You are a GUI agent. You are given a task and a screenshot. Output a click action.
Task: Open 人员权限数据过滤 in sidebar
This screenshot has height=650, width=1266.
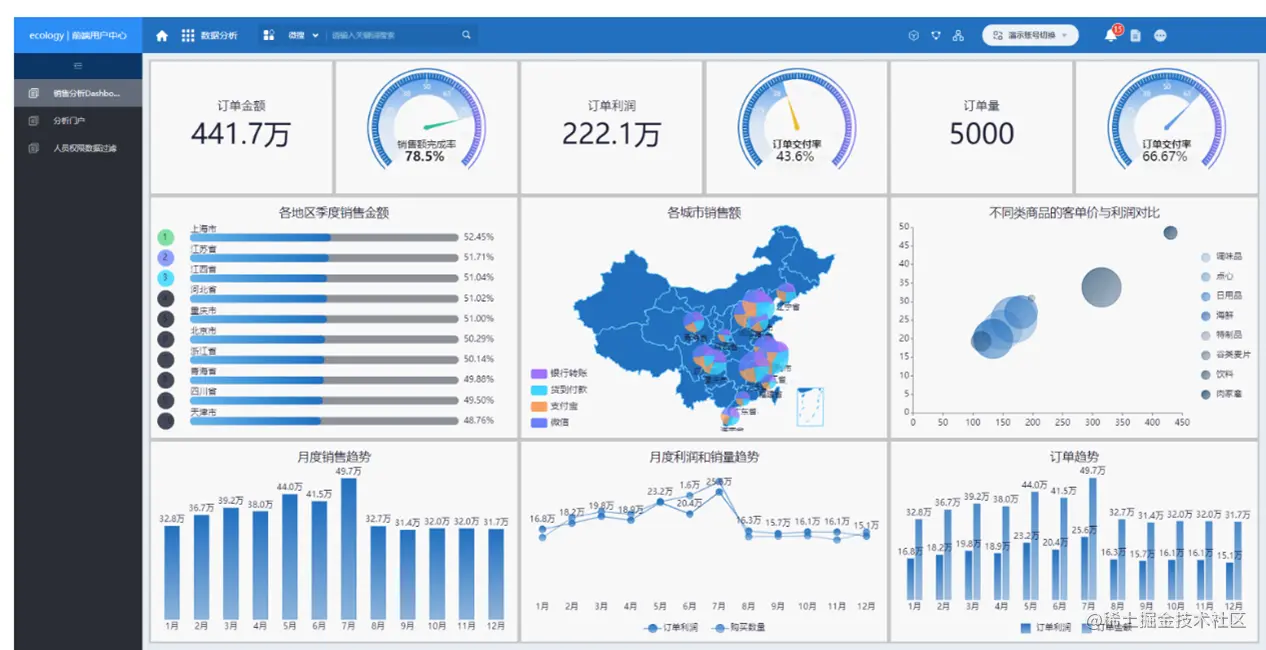click(x=78, y=148)
